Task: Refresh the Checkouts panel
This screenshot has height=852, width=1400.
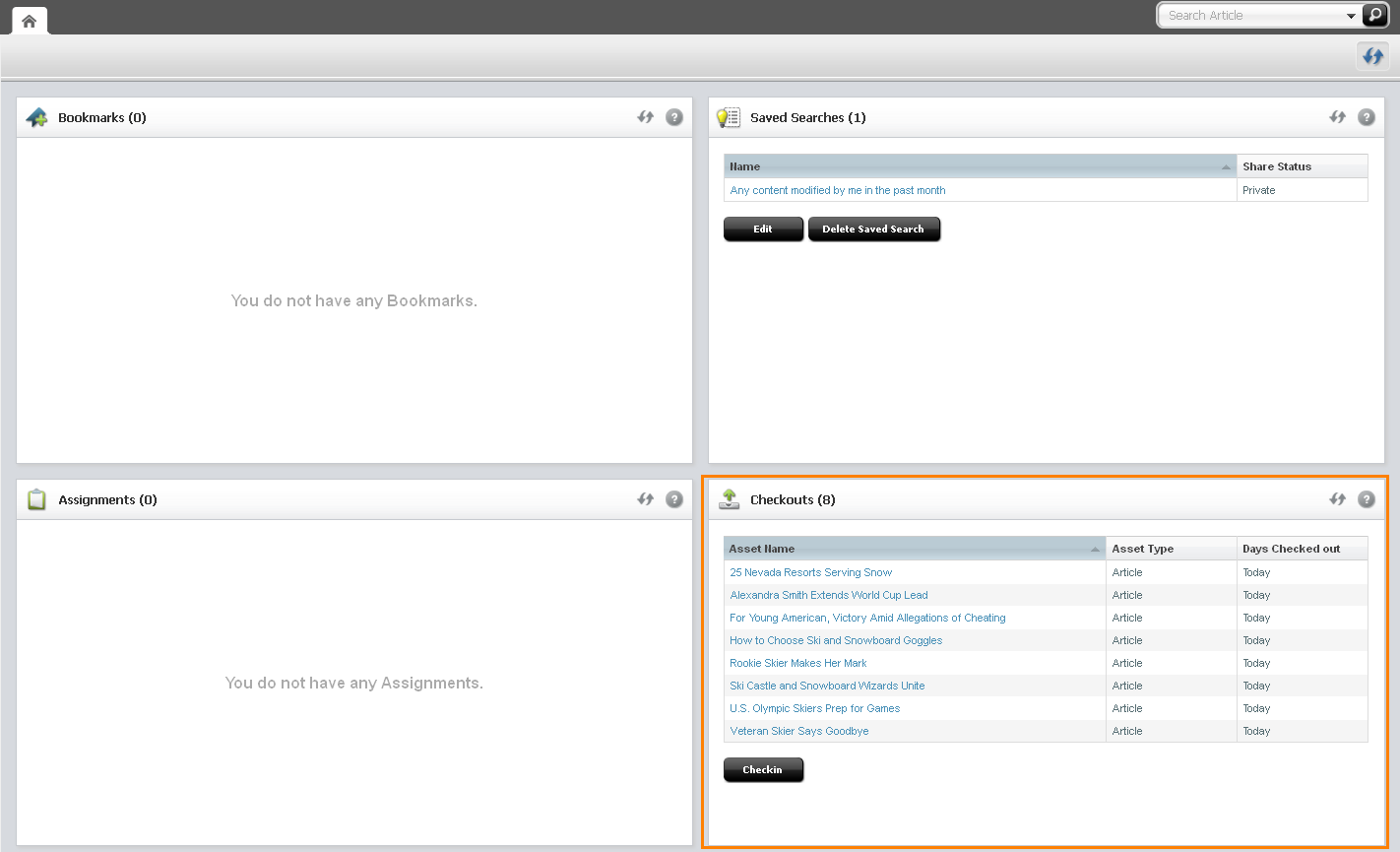Action: pyautogui.click(x=1338, y=499)
